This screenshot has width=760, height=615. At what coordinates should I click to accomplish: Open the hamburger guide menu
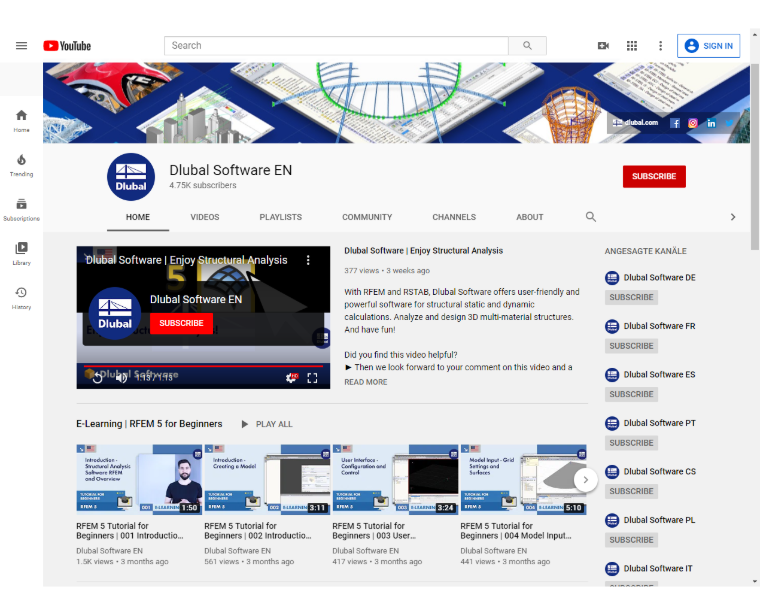(x=21, y=46)
